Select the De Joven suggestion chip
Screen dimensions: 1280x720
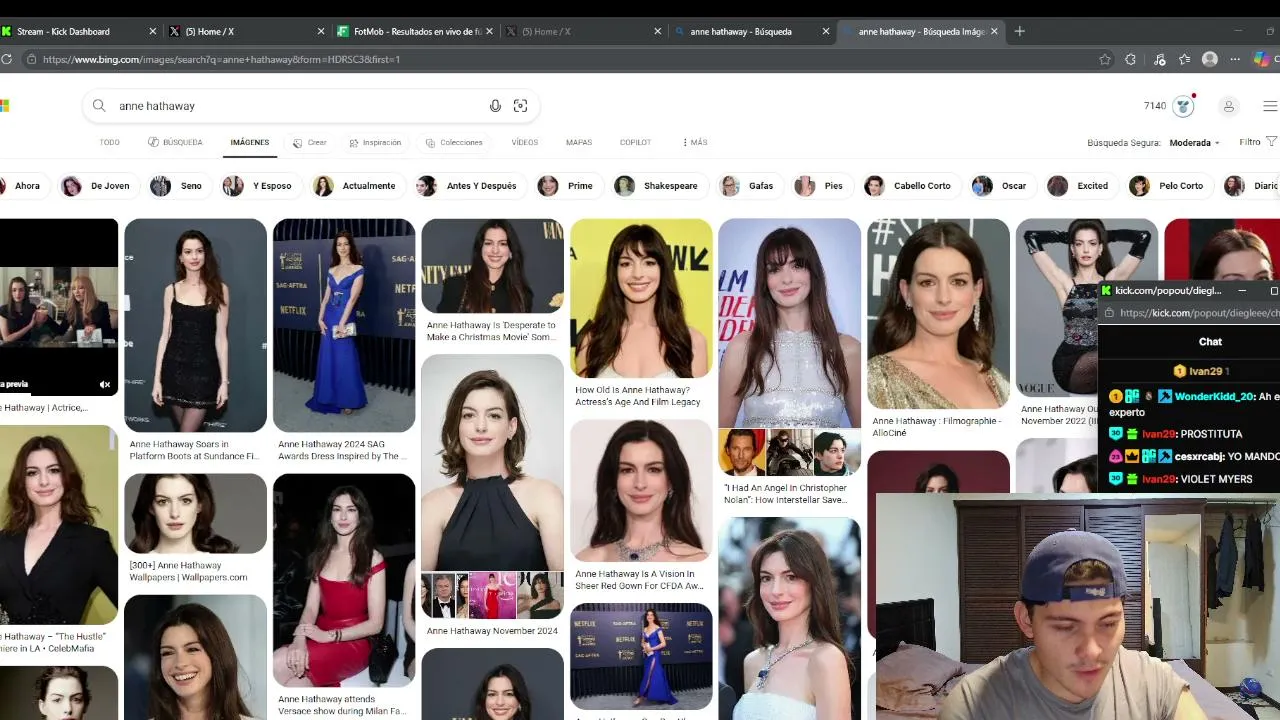98,186
